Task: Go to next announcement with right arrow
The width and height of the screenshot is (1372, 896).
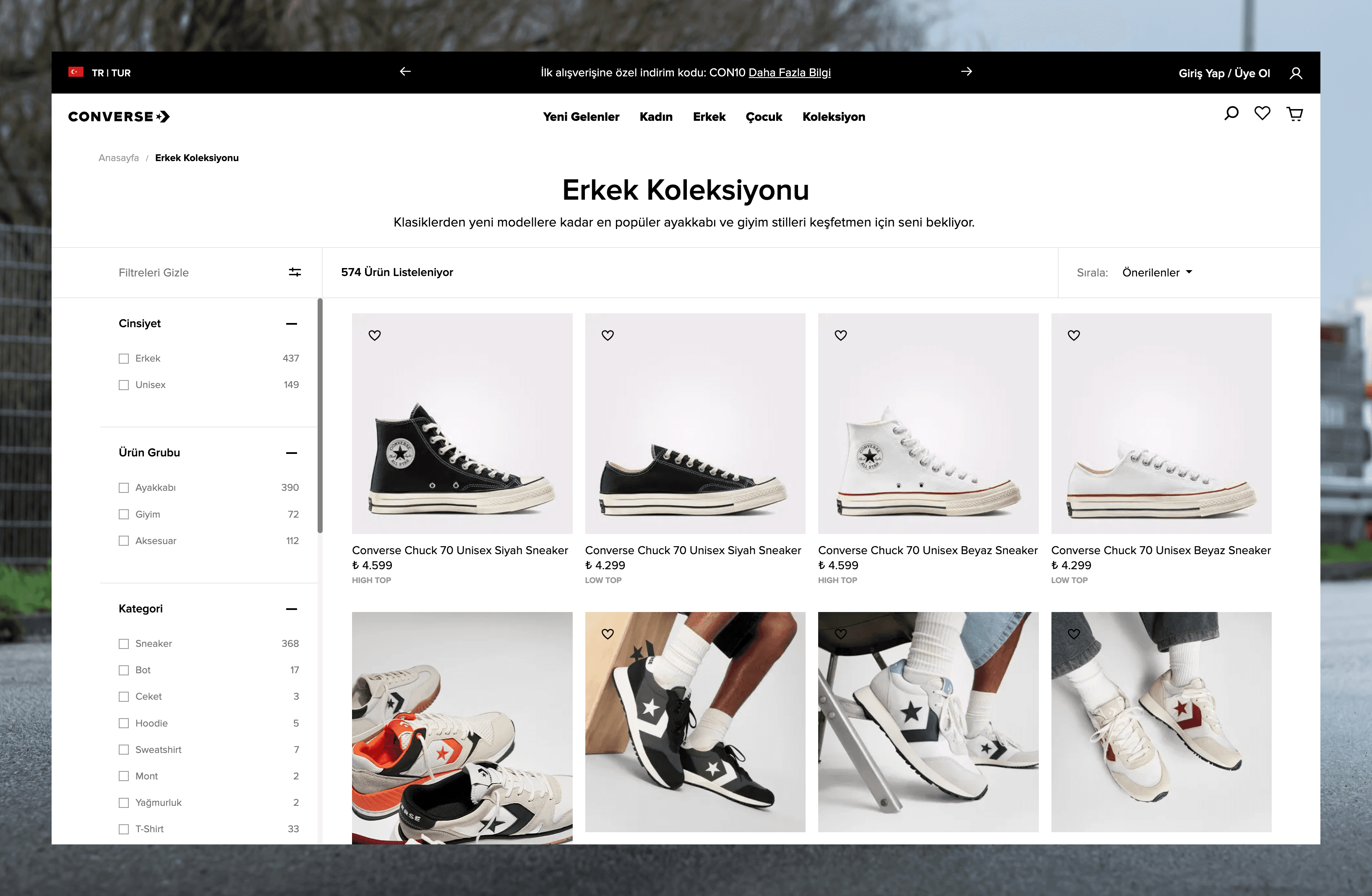Action: tap(967, 71)
